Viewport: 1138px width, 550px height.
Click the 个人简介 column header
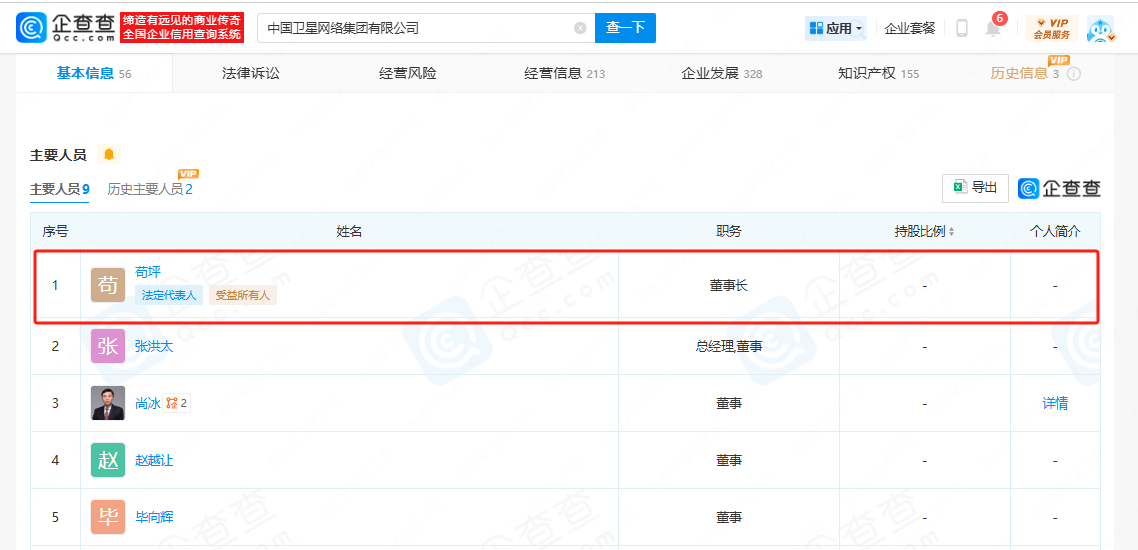pos(1055,231)
